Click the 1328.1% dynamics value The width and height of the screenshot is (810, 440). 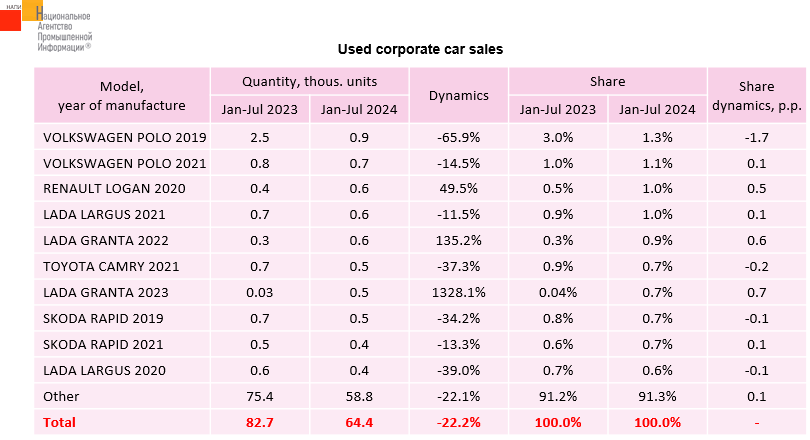[458, 292]
